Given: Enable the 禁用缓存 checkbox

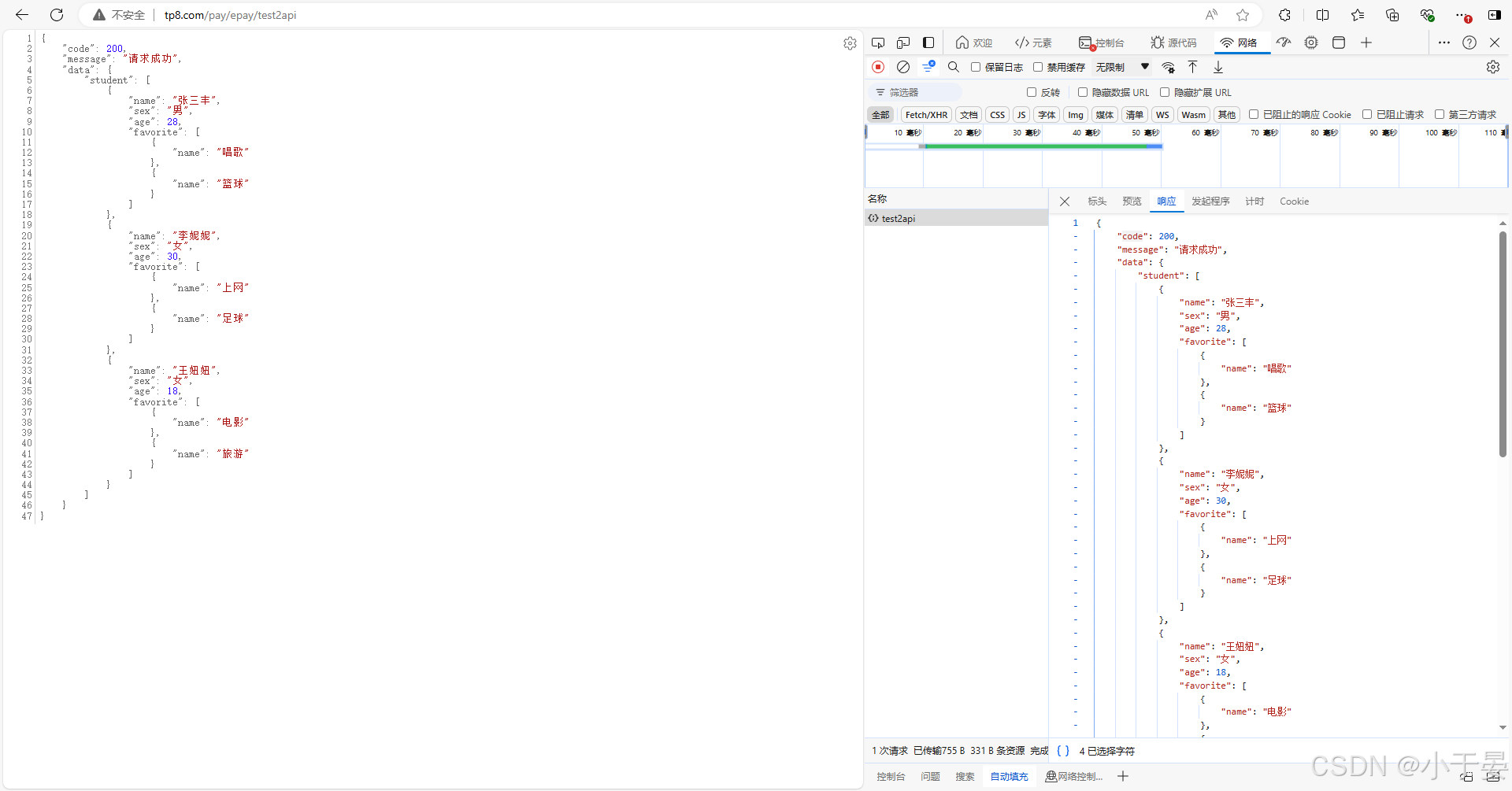Looking at the screenshot, I should click(1038, 67).
